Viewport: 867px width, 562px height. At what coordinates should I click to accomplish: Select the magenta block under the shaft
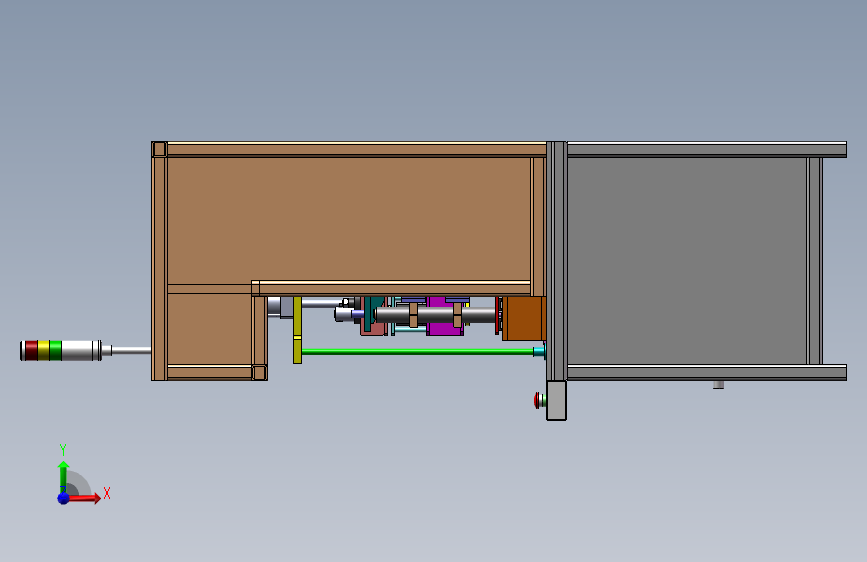pyautogui.click(x=445, y=327)
